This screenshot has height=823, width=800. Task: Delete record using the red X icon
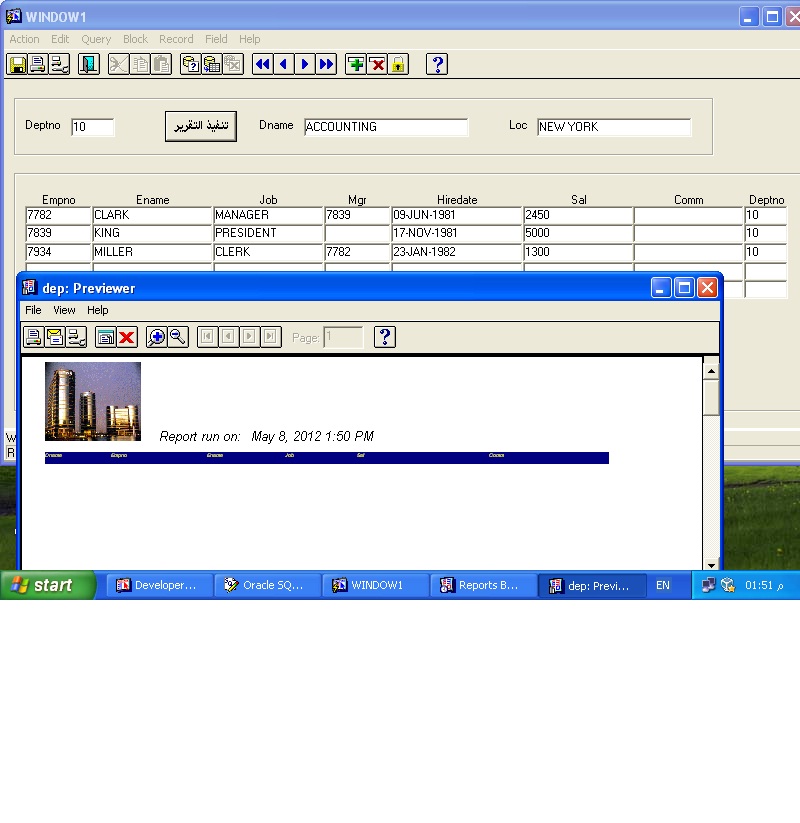click(377, 65)
